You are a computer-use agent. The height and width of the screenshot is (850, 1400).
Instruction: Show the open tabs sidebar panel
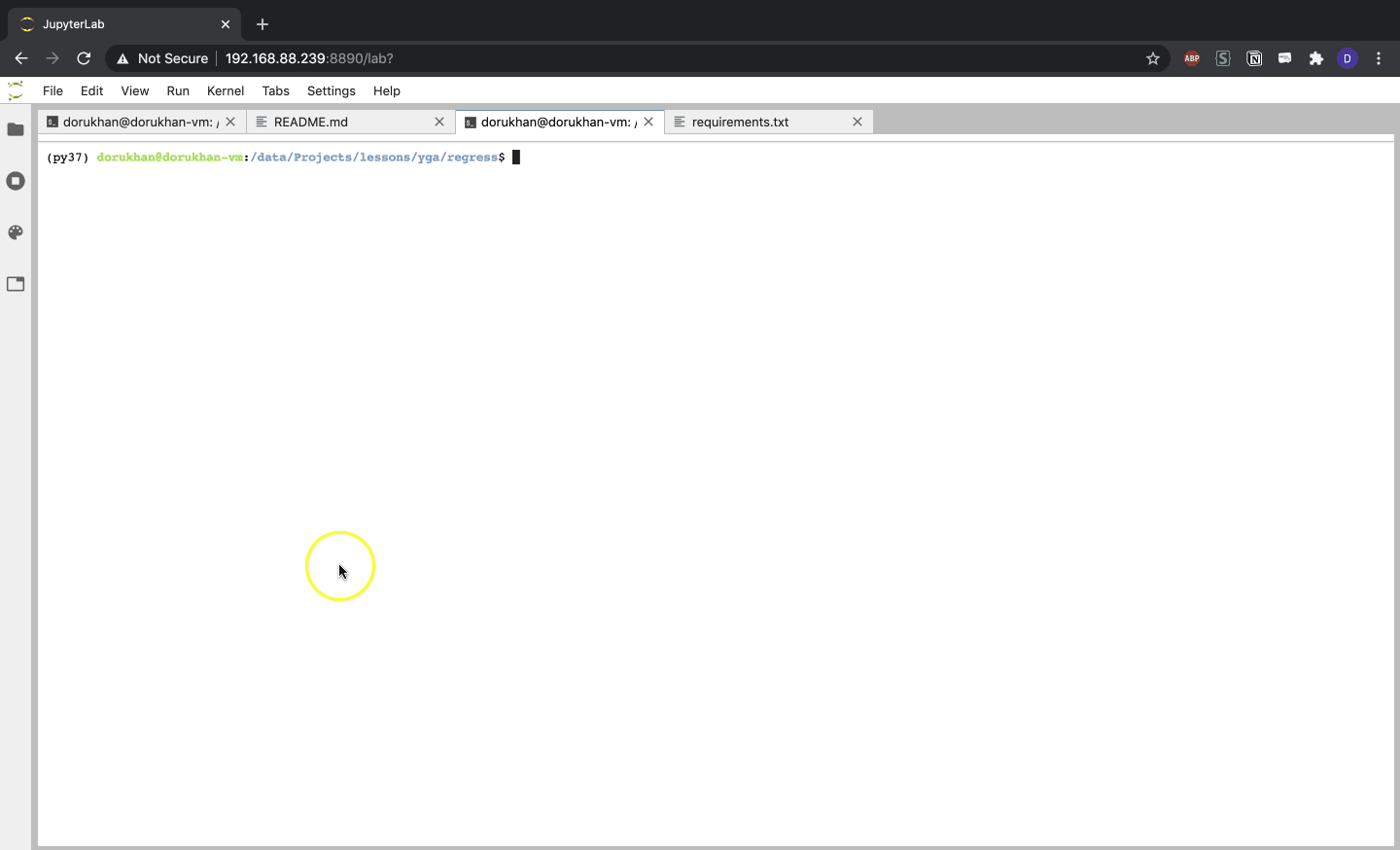coord(16,284)
